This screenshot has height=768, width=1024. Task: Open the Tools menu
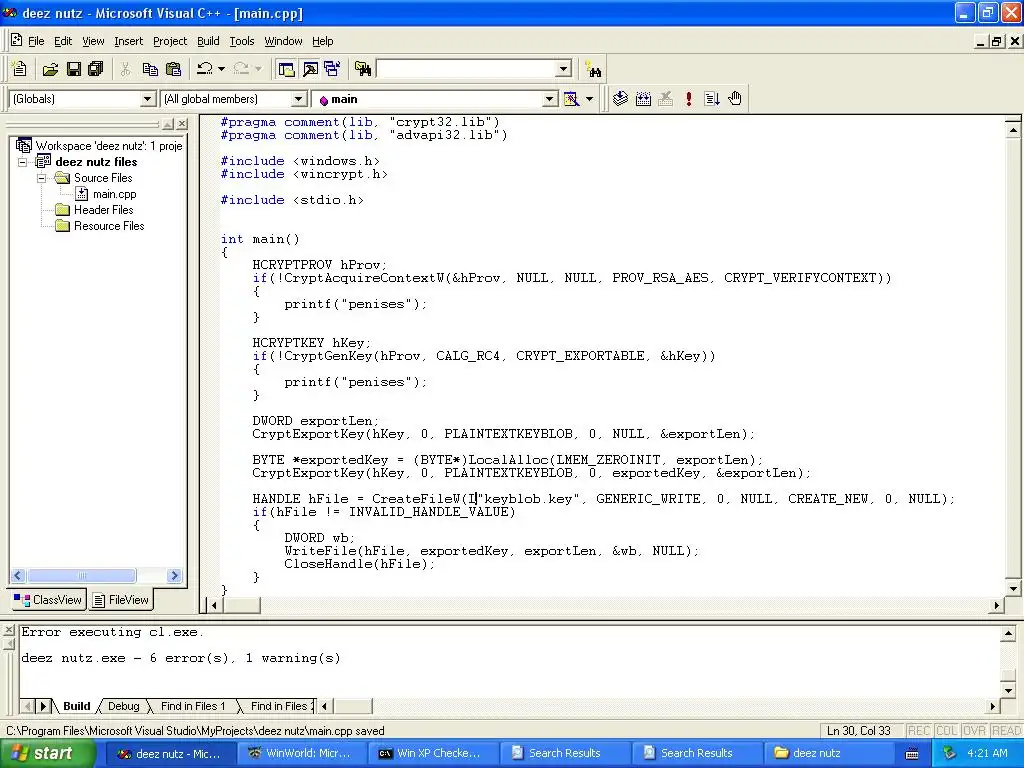coord(242,41)
